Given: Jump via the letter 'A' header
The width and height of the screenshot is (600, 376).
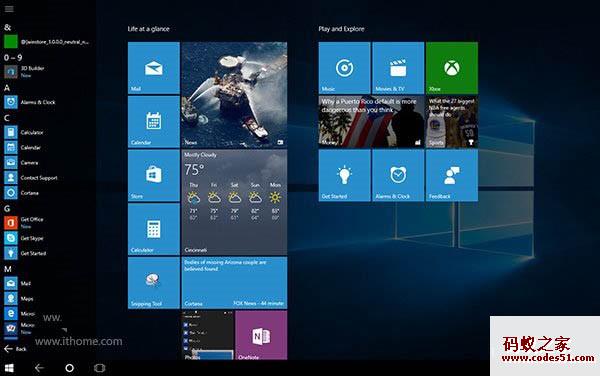Looking at the screenshot, I should (x=7, y=88).
